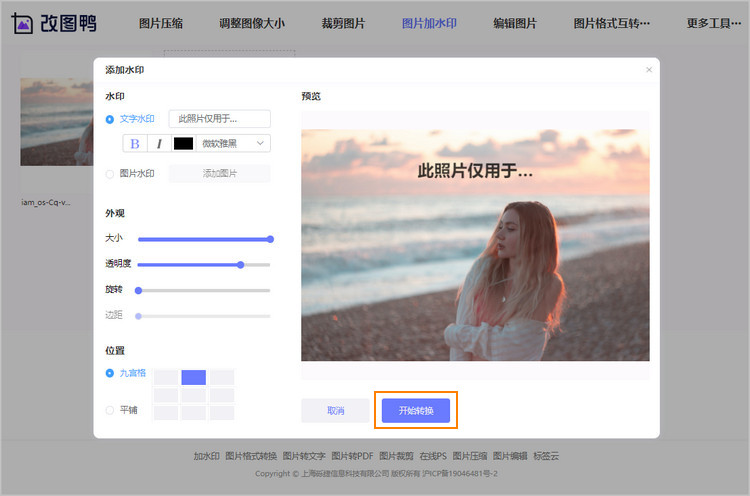
Task: Open the 图片压缩 menu item
Action: pyautogui.click(x=161, y=23)
